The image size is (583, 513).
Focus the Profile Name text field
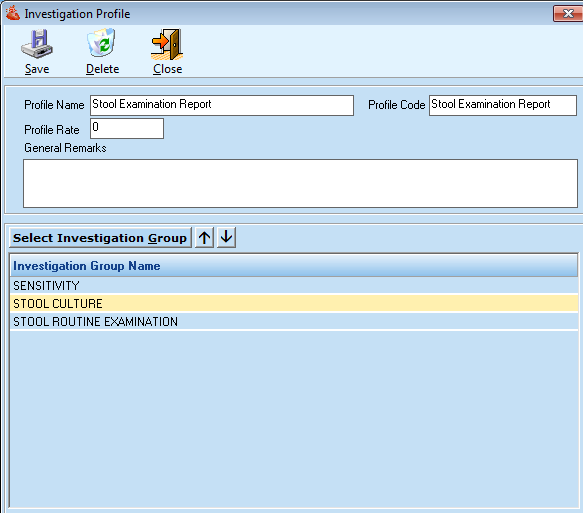tap(222, 105)
